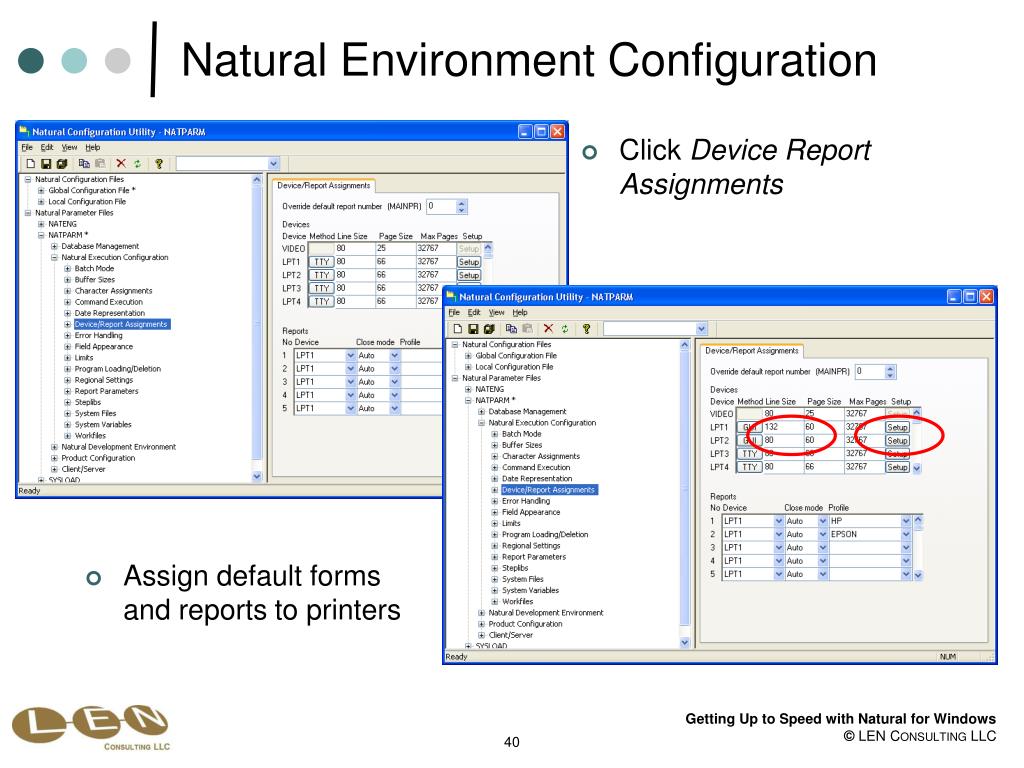
Task: Increase MAINPR value with stepper in front window
Action: click(x=890, y=368)
